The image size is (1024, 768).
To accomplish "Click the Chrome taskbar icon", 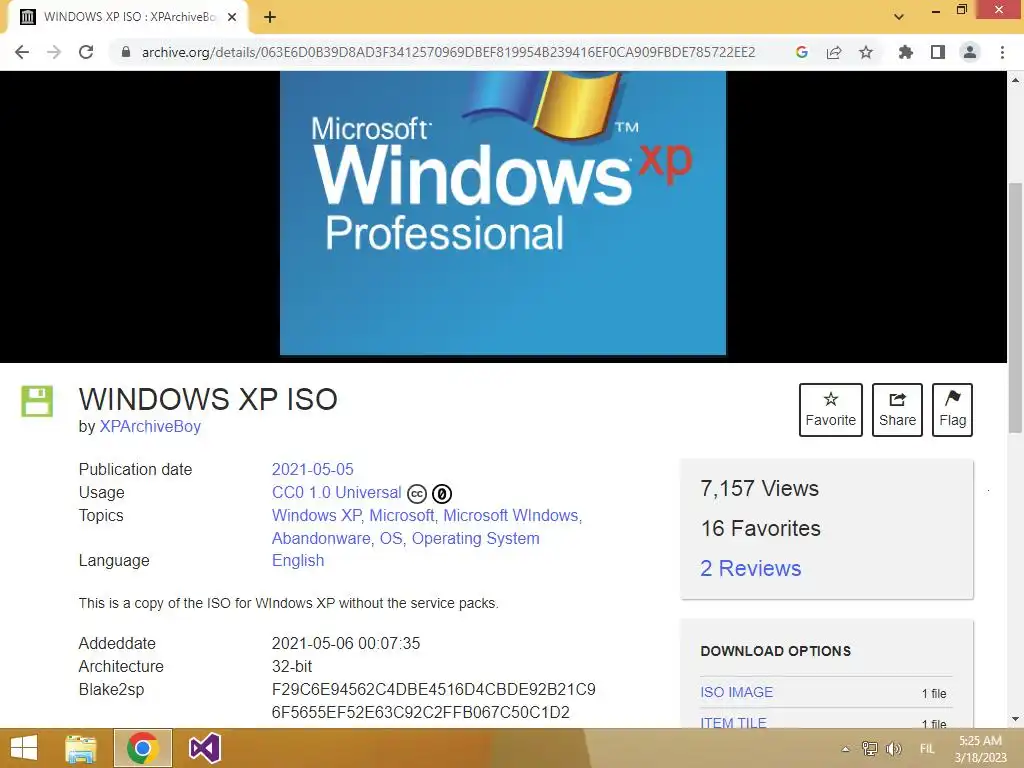I will click(143, 748).
